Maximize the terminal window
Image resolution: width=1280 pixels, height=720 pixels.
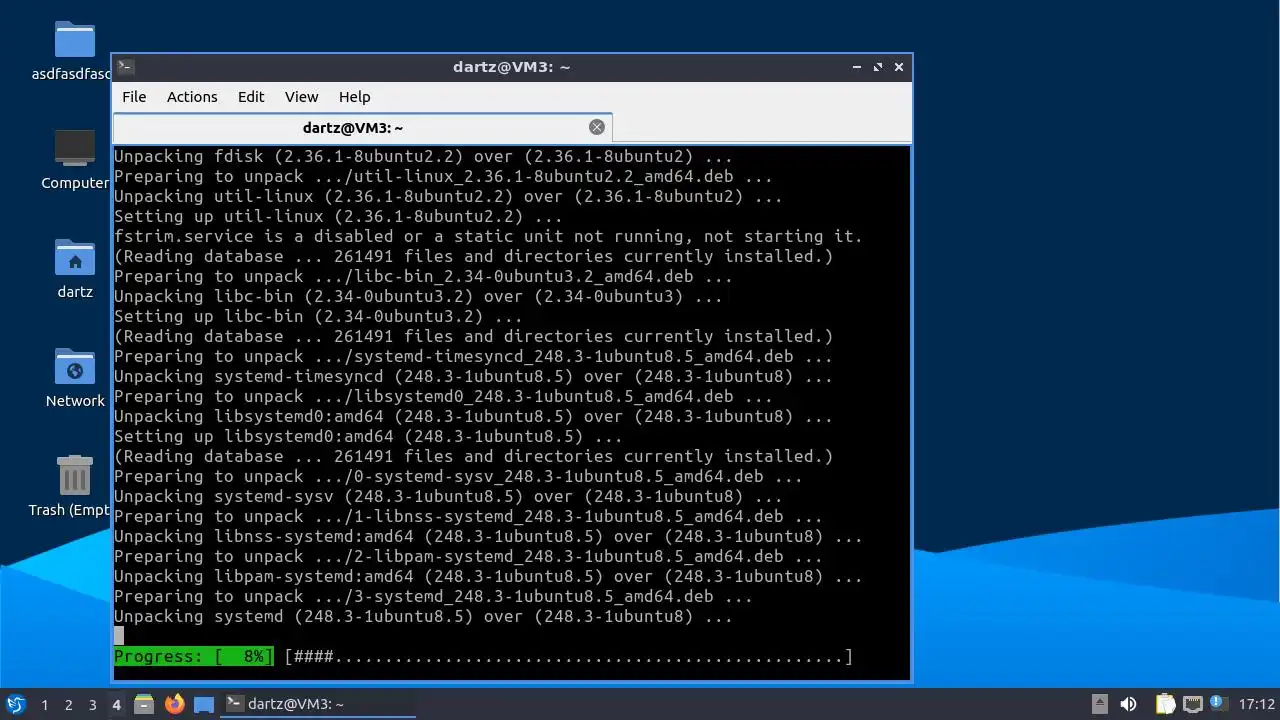878,67
